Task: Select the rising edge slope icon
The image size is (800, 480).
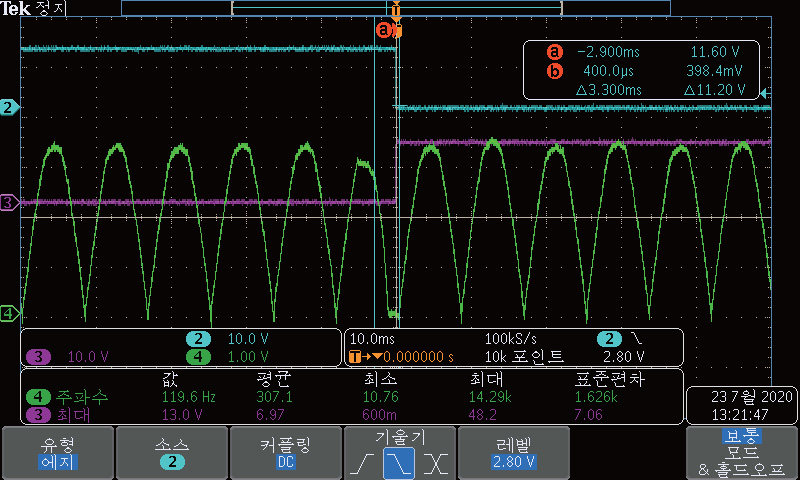Action: click(366, 462)
